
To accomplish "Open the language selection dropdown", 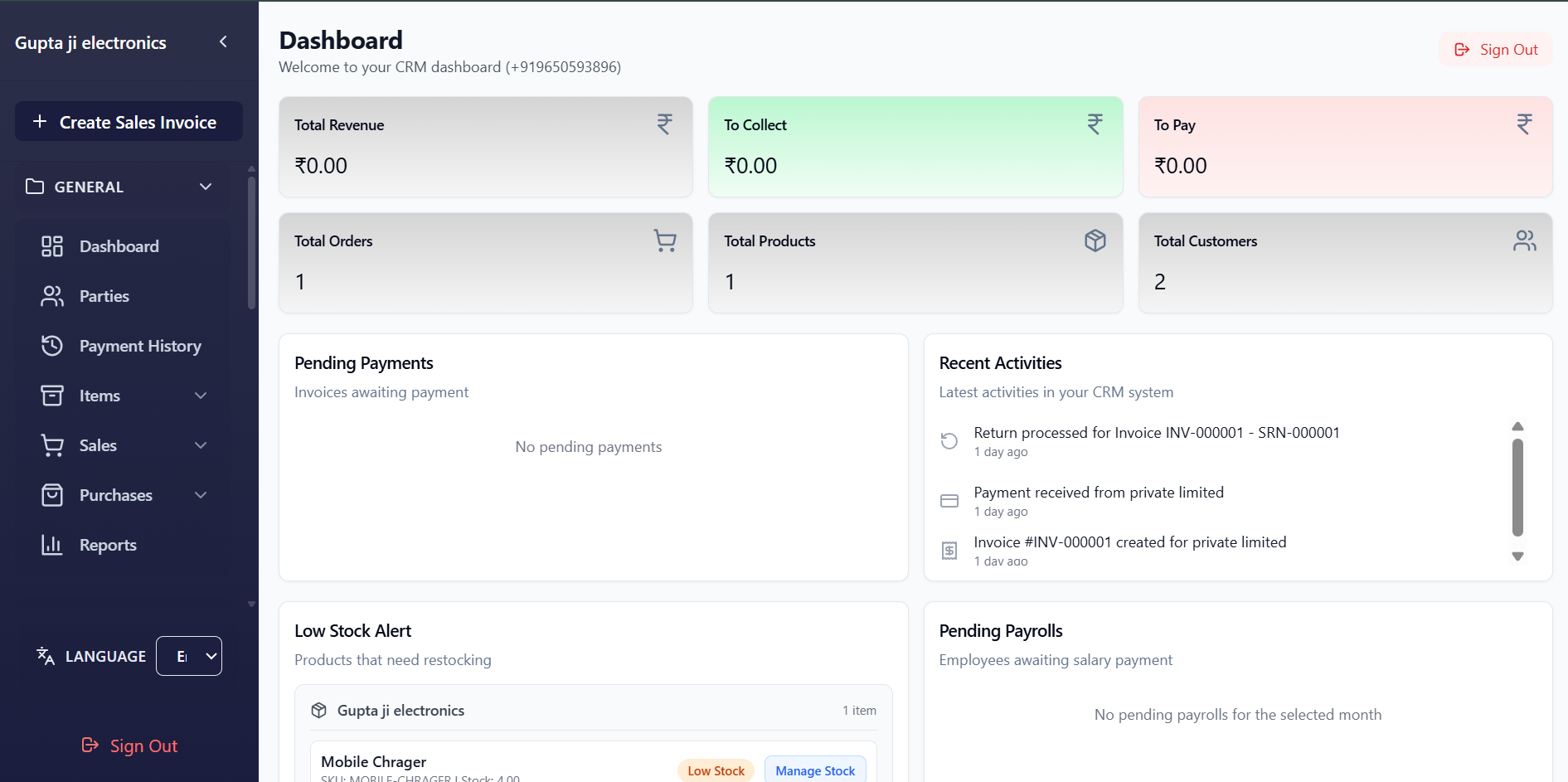I will point(188,655).
